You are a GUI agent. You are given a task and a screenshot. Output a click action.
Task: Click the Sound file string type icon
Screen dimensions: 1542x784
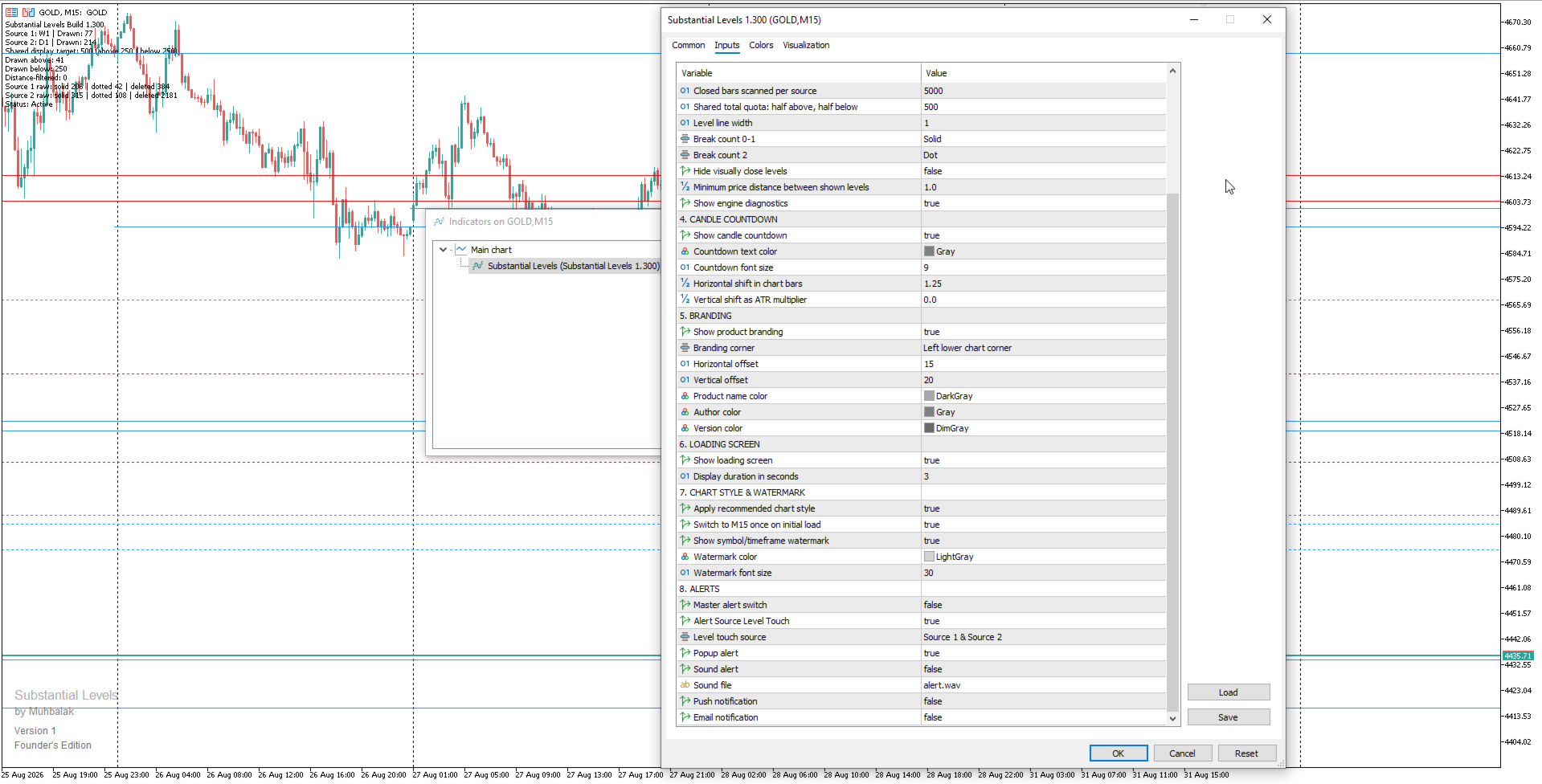(x=685, y=685)
